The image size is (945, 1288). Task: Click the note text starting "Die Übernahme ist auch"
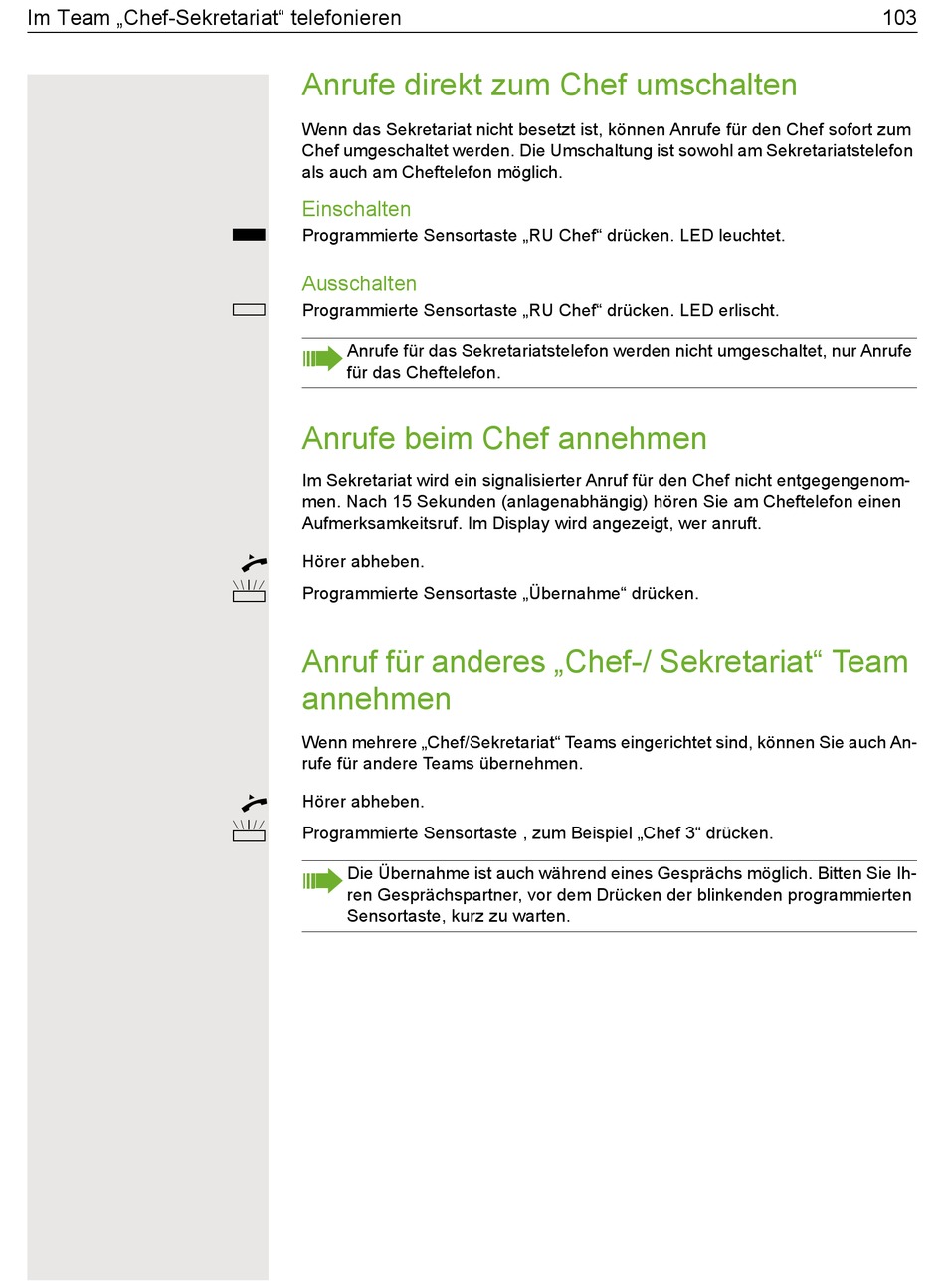(x=631, y=895)
